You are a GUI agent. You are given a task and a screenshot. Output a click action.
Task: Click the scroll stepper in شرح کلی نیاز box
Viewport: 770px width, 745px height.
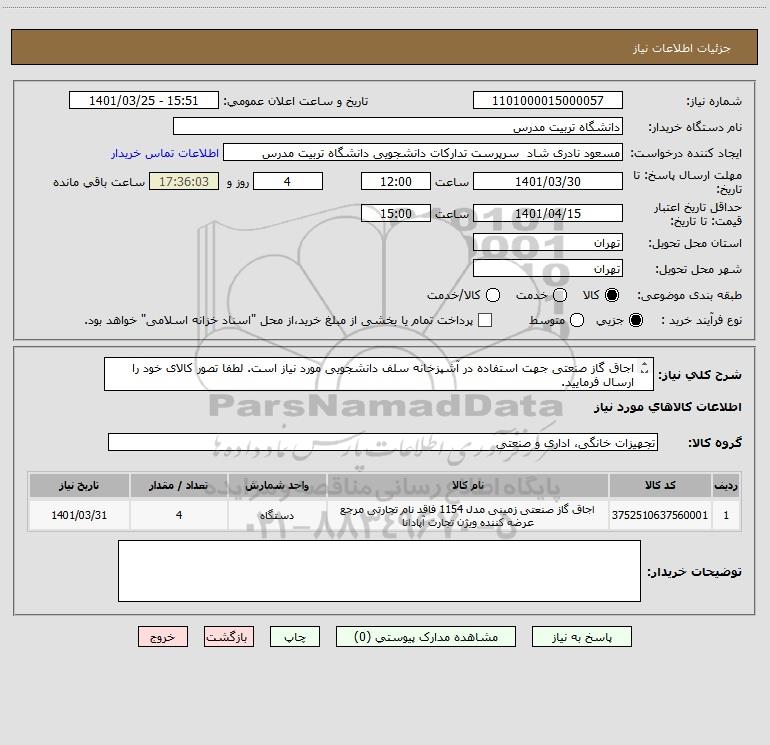pyautogui.click(x=645, y=368)
